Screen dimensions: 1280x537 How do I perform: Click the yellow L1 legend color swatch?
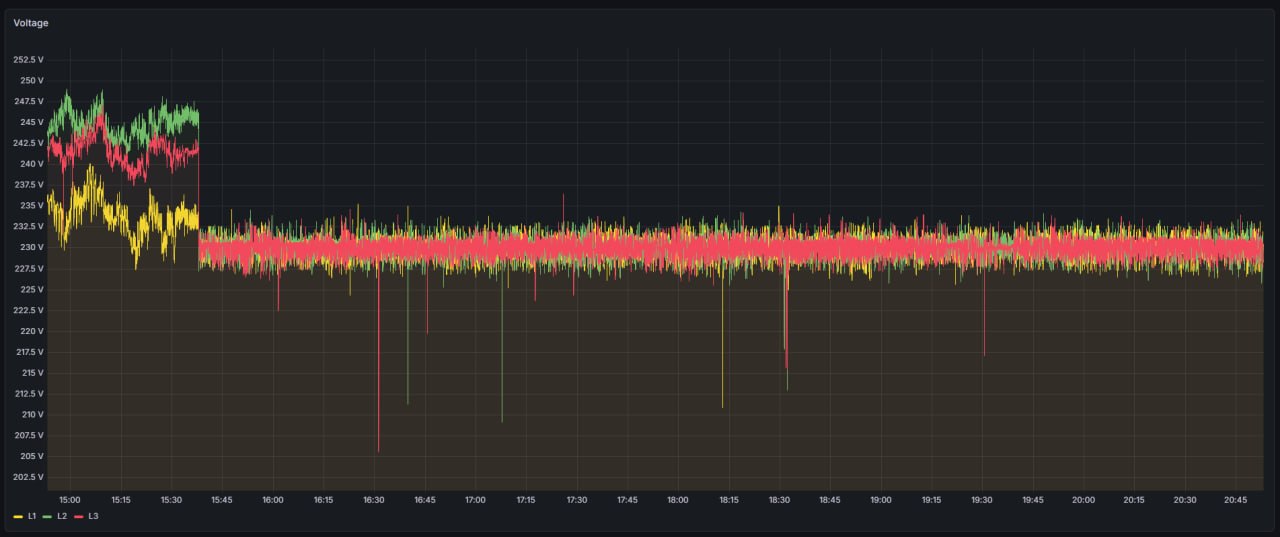(x=18, y=516)
